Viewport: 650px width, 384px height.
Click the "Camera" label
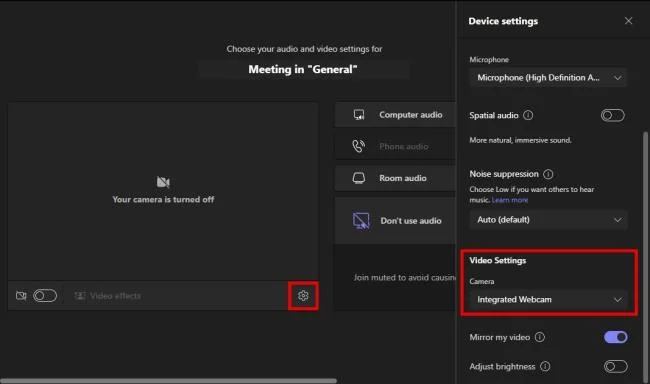click(482, 282)
